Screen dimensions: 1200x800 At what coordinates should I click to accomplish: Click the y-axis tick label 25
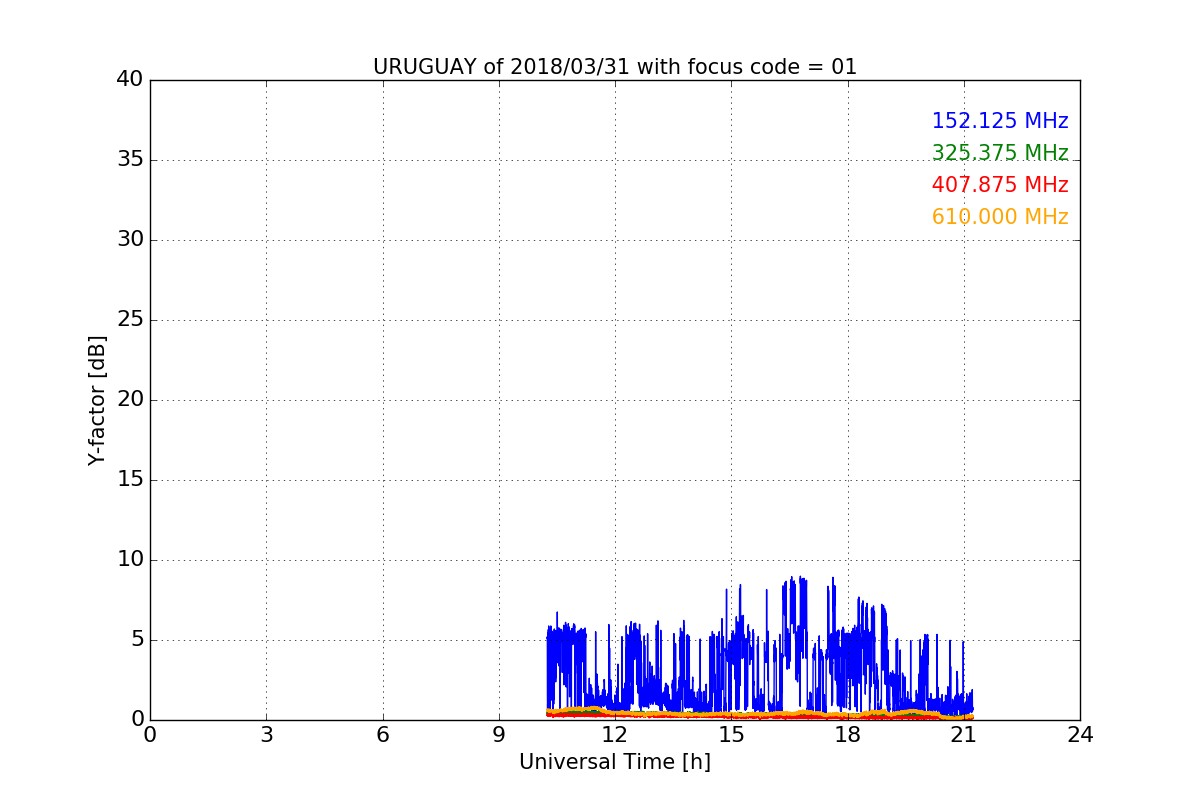click(x=130, y=320)
